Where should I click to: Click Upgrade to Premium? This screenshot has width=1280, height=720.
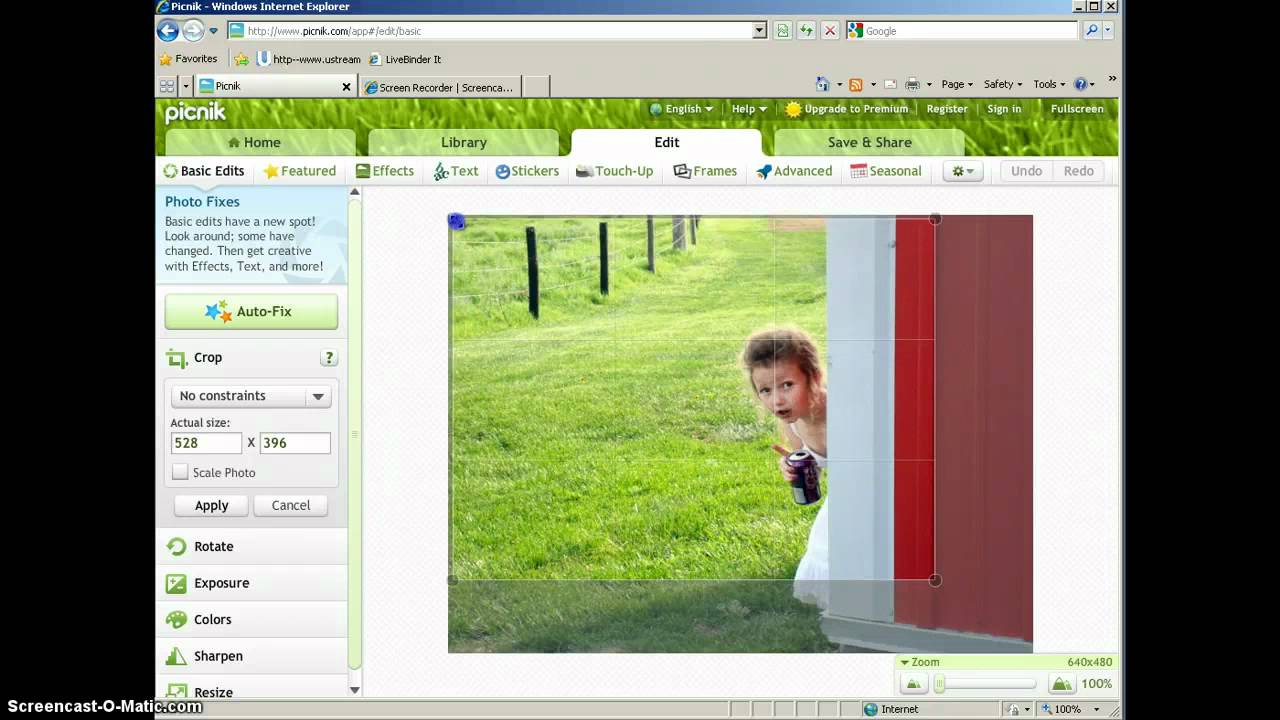click(847, 109)
